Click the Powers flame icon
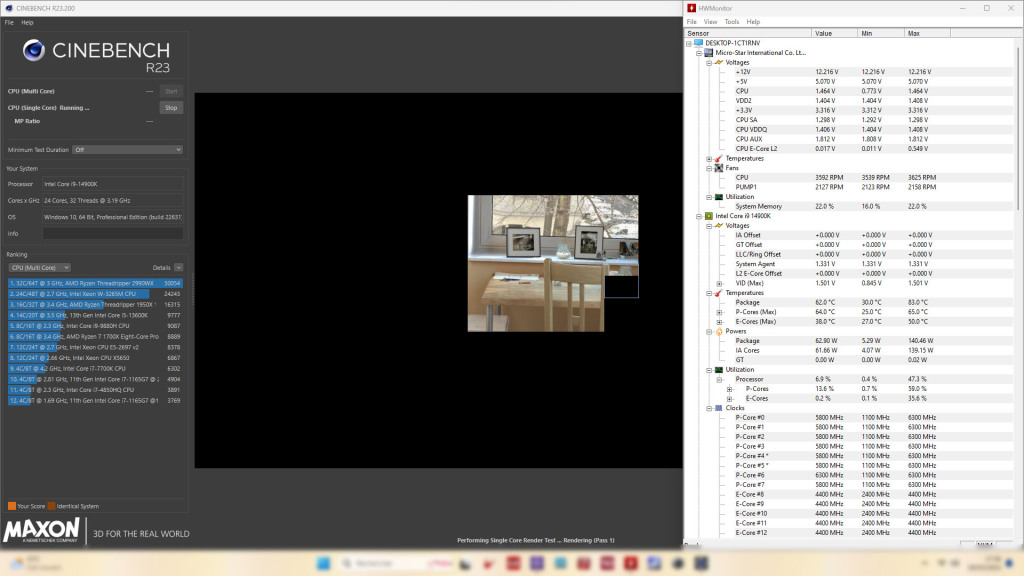The height and width of the screenshot is (576, 1024). [718, 331]
